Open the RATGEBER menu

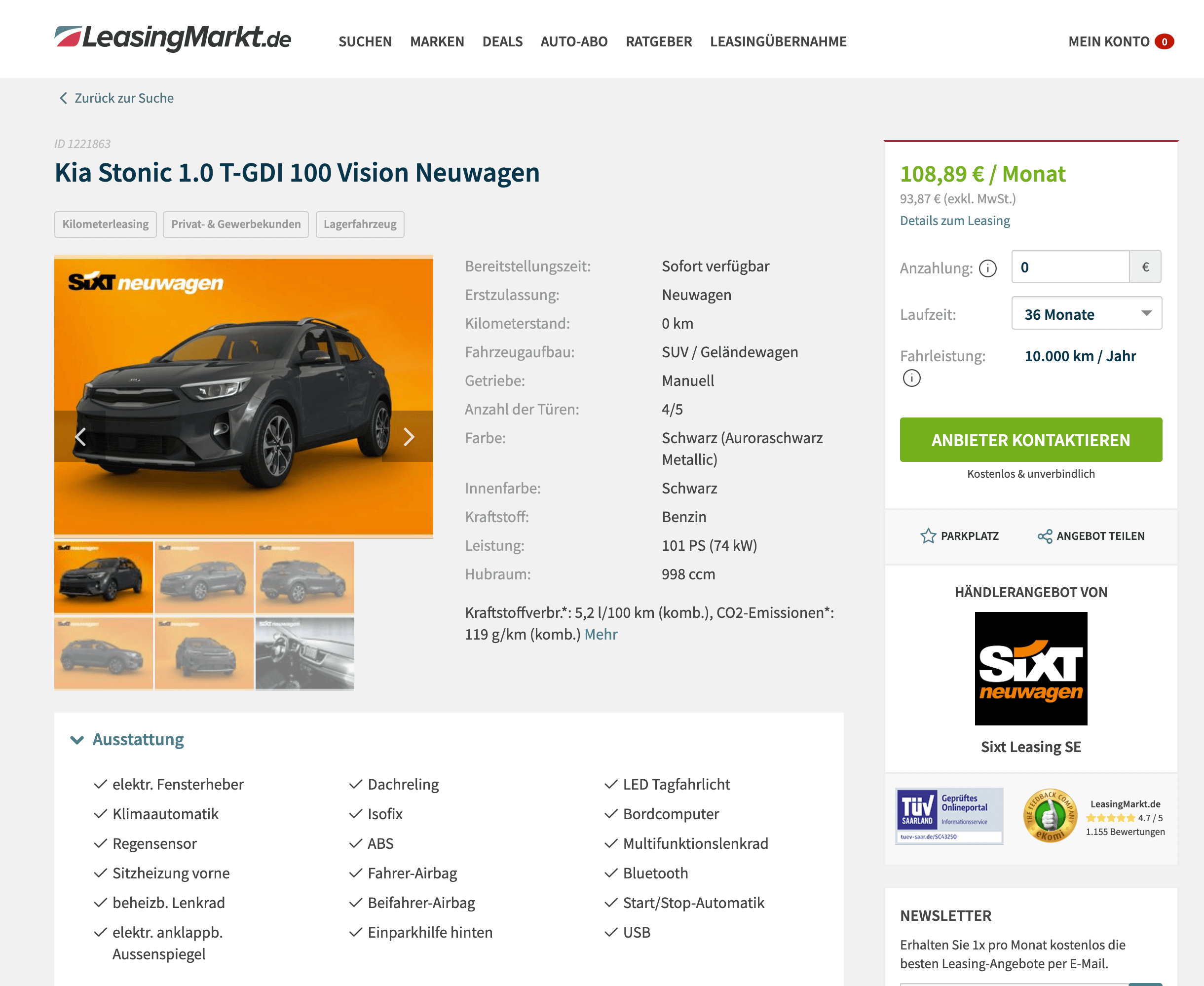pyautogui.click(x=659, y=41)
